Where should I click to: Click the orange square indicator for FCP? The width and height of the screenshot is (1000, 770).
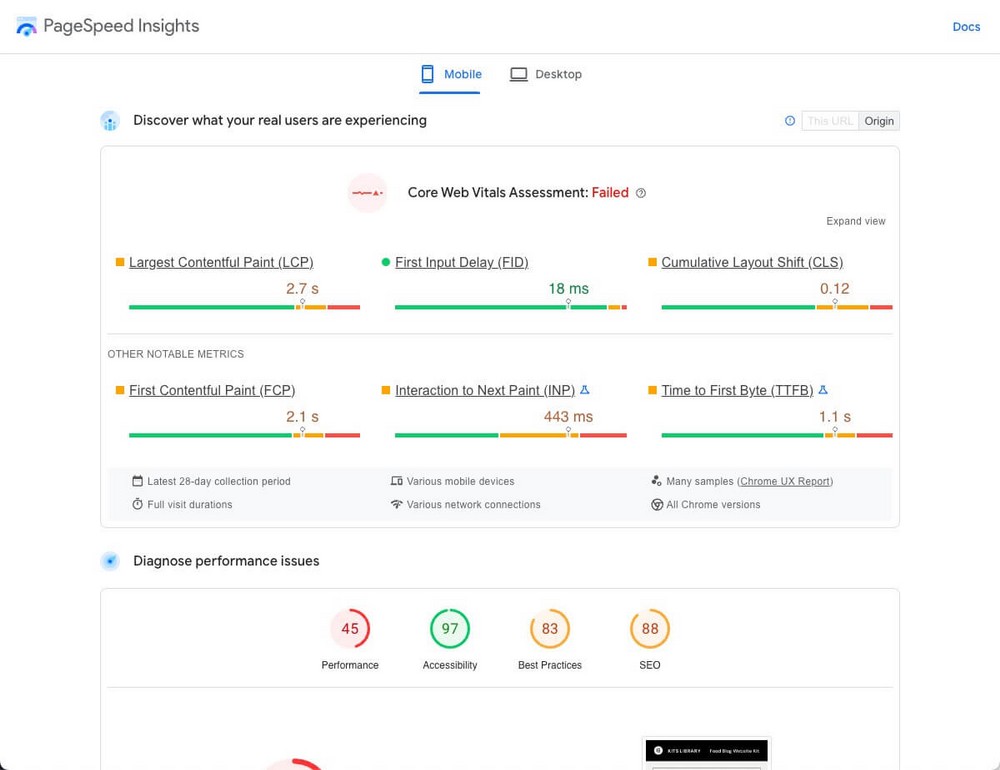(120, 390)
